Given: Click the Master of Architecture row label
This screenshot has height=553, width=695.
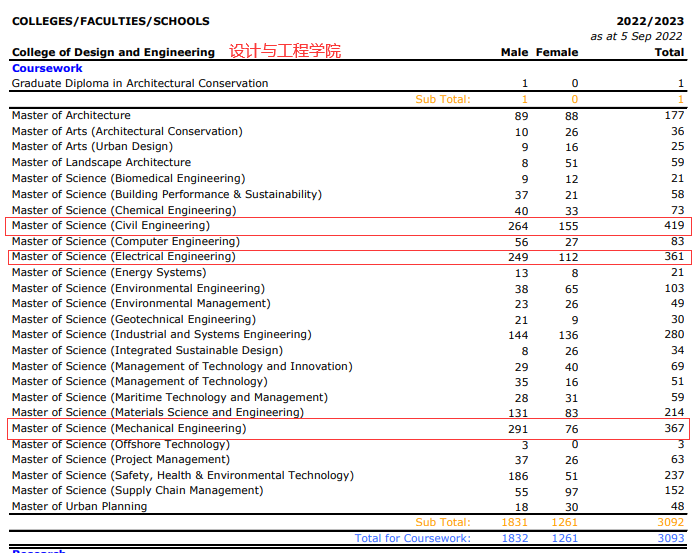Looking at the screenshot, I should pos(71,116).
